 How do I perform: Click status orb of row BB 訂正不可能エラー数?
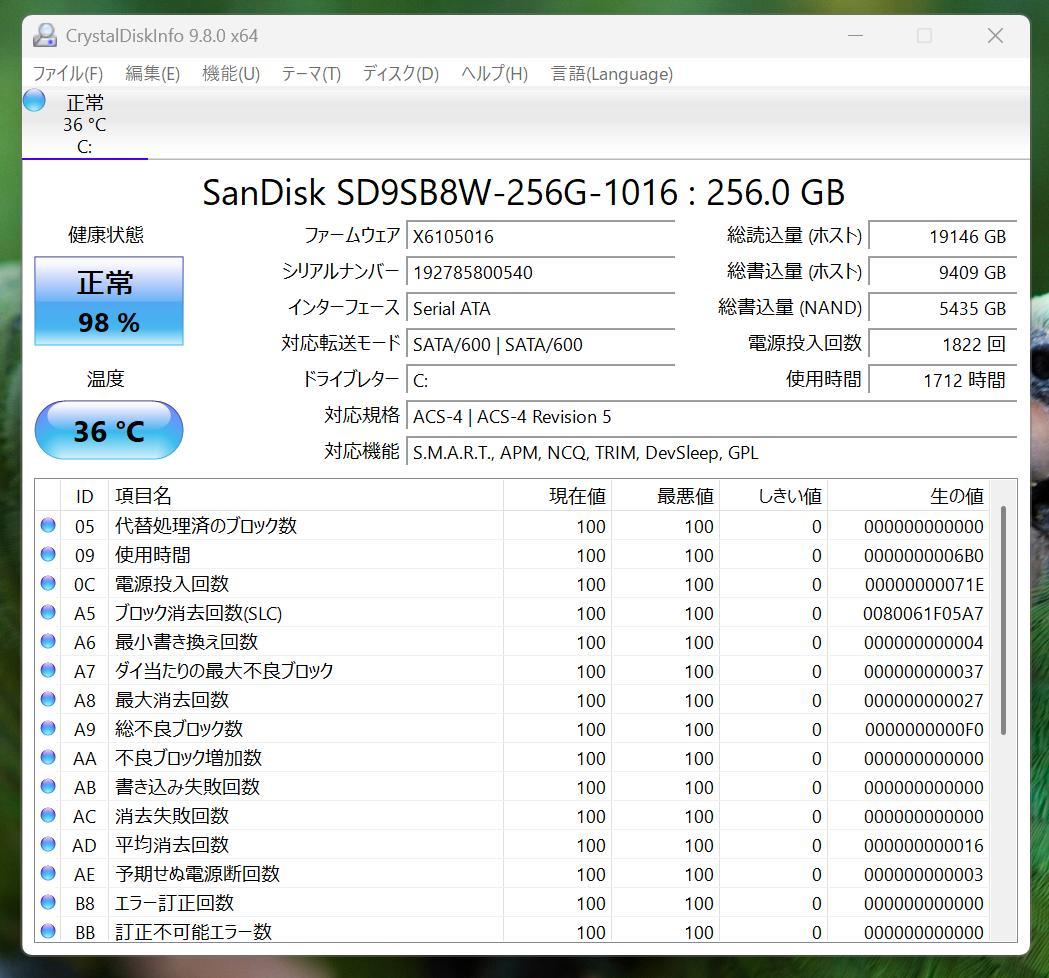48,931
